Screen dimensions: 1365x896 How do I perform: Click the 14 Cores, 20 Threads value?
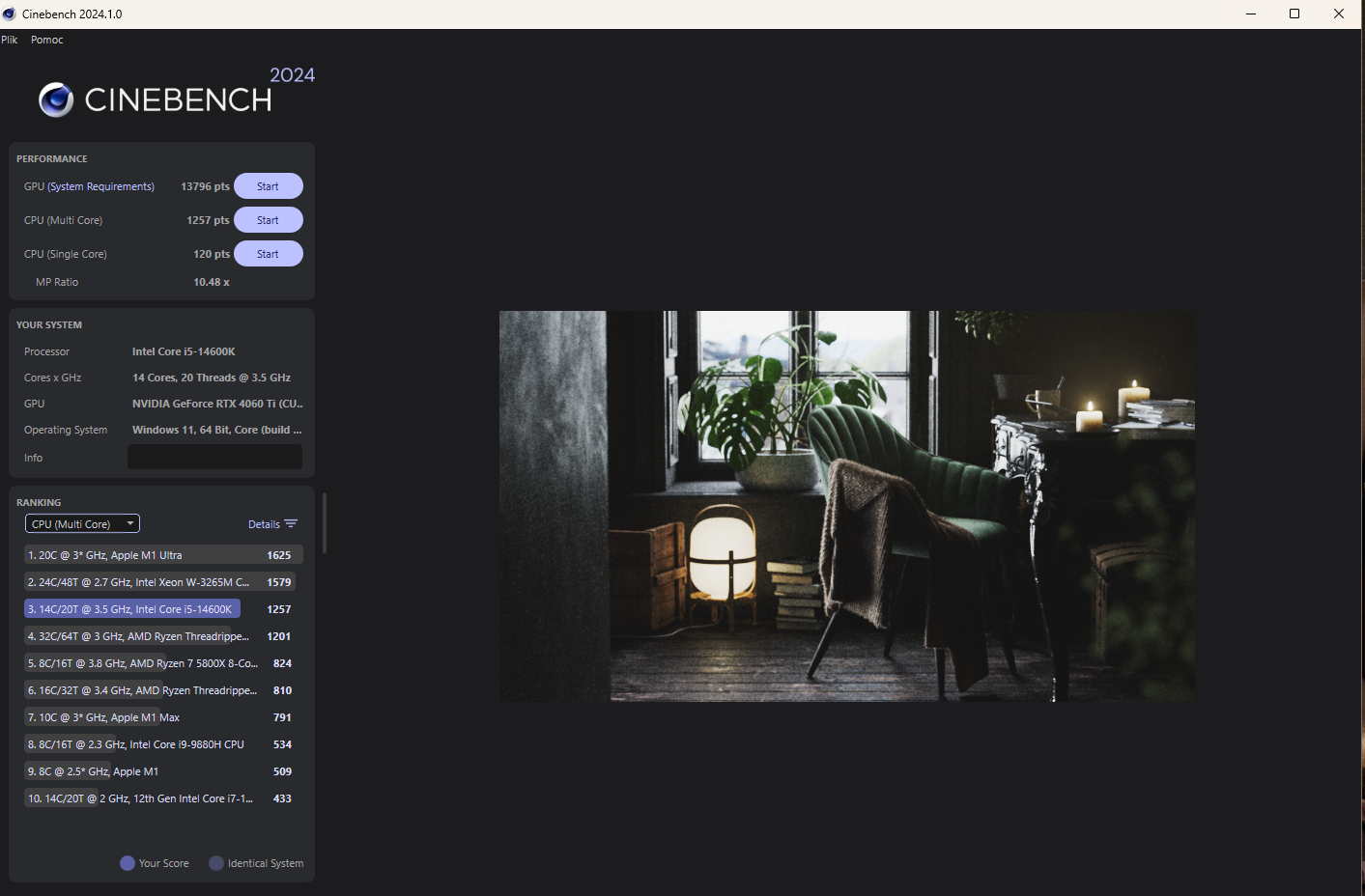point(212,378)
